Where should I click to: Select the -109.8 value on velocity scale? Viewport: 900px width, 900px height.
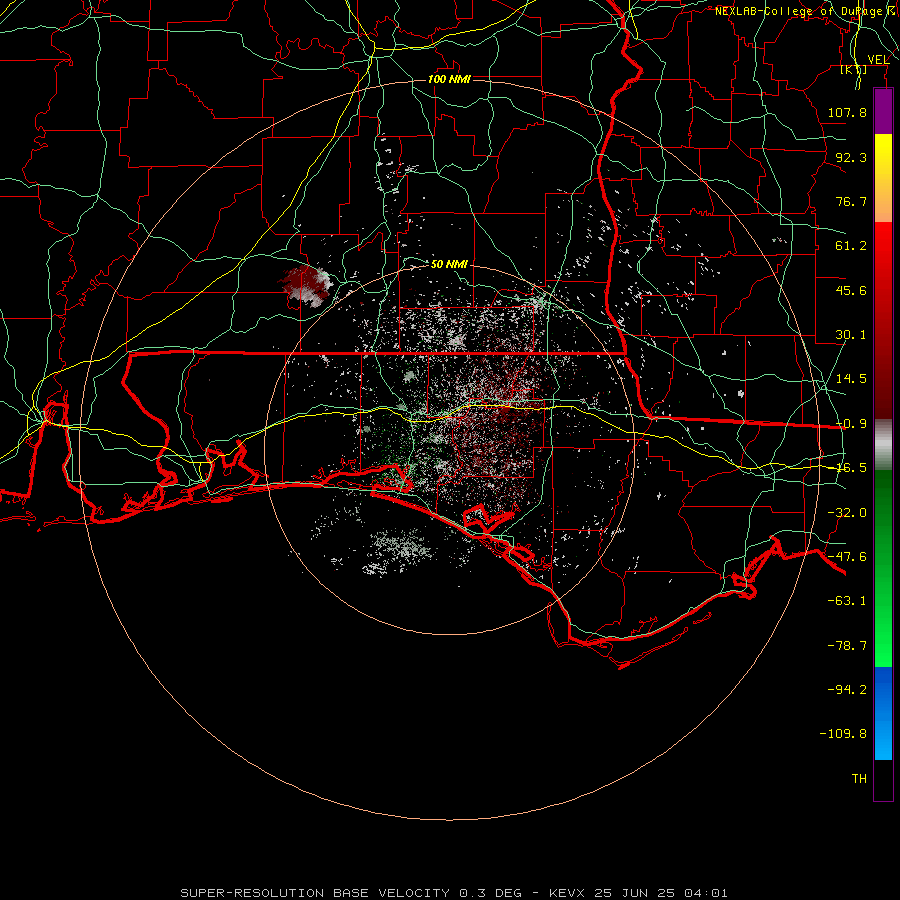tap(843, 734)
